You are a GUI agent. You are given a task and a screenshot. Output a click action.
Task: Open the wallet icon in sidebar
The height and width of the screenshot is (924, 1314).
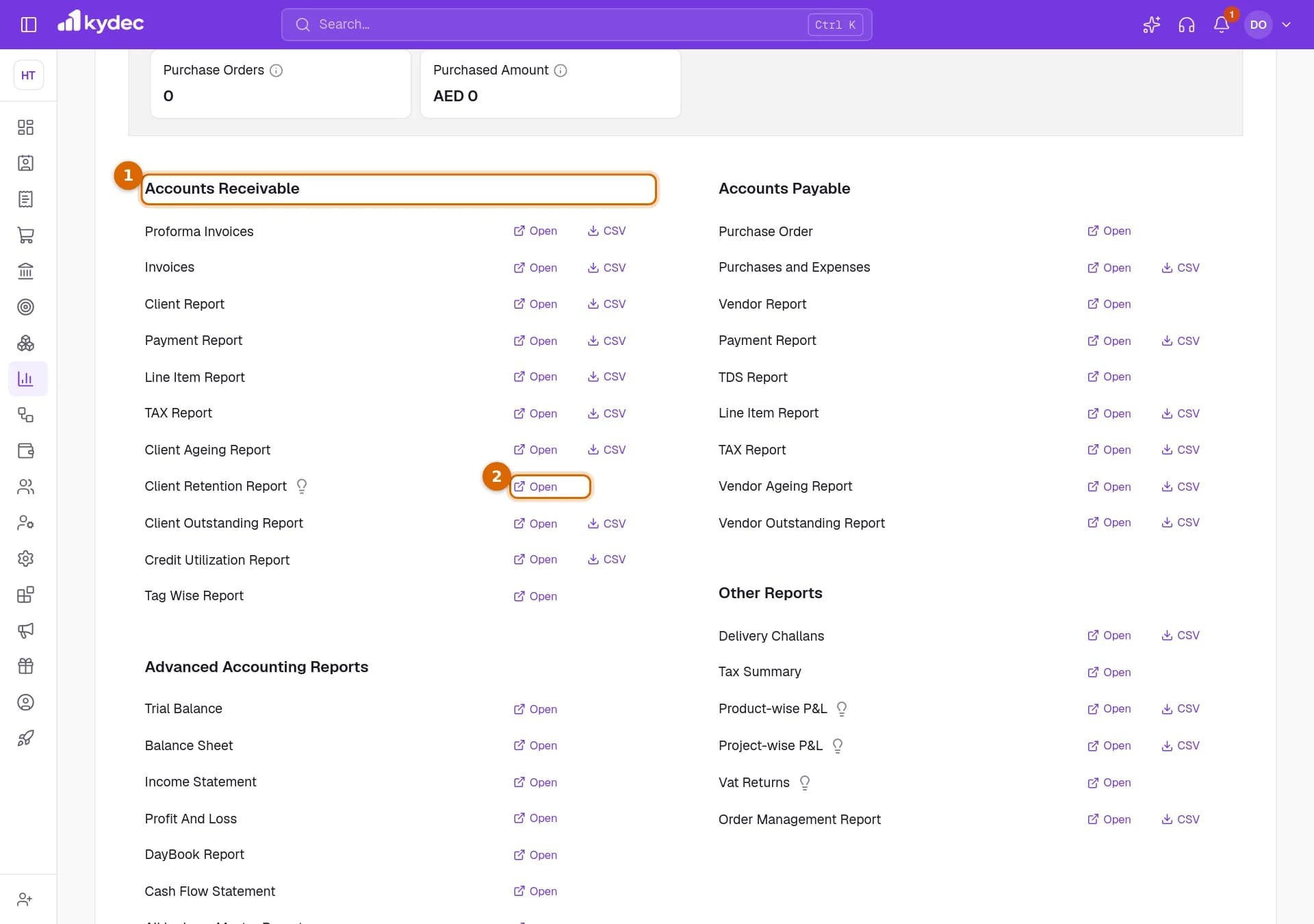[25, 450]
